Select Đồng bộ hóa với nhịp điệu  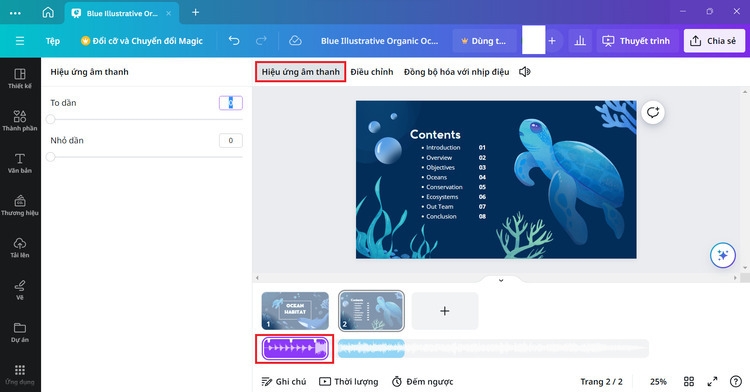[456, 72]
